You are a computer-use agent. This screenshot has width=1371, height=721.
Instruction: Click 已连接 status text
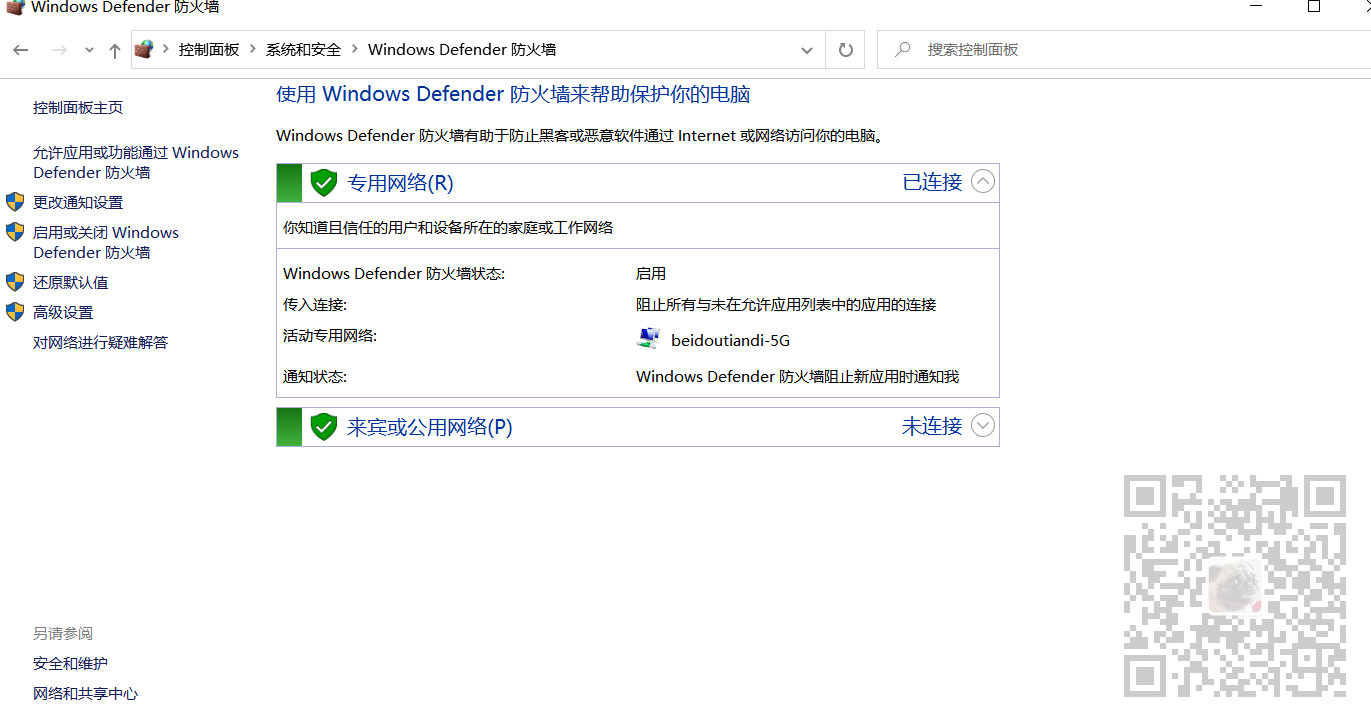pyautogui.click(x=932, y=182)
